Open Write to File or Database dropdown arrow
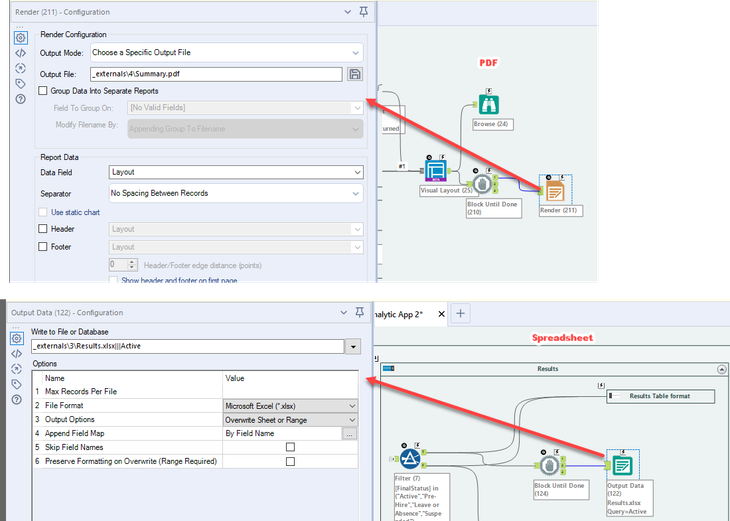The width and height of the screenshot is (730, 521). click(x=353, y=347)
